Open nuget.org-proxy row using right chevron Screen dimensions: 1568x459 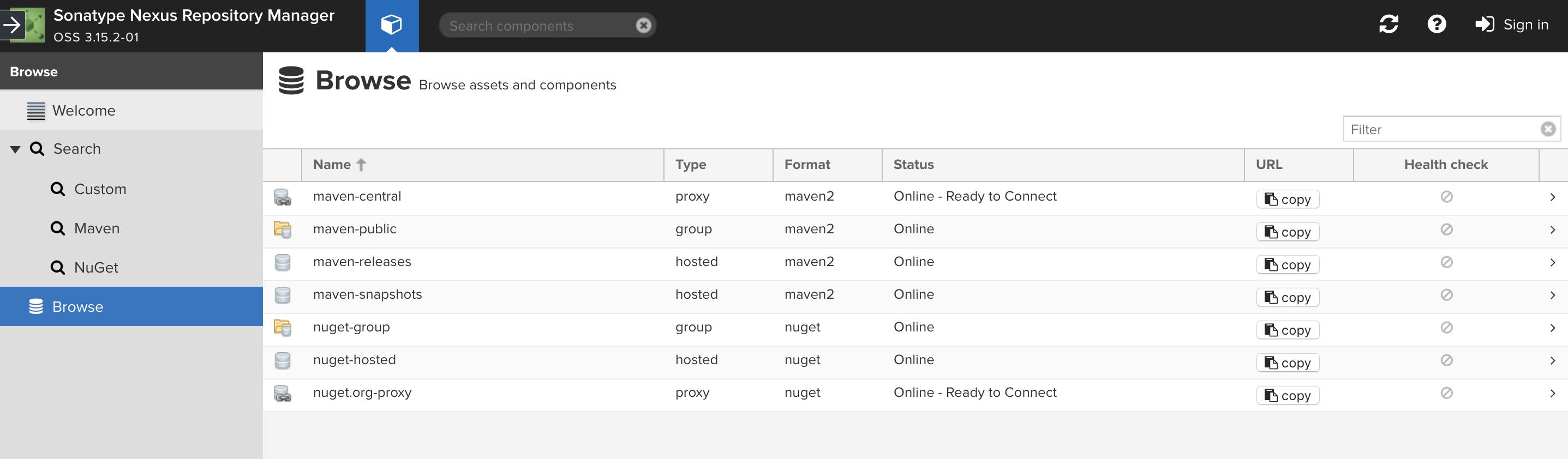(1552, 392)
